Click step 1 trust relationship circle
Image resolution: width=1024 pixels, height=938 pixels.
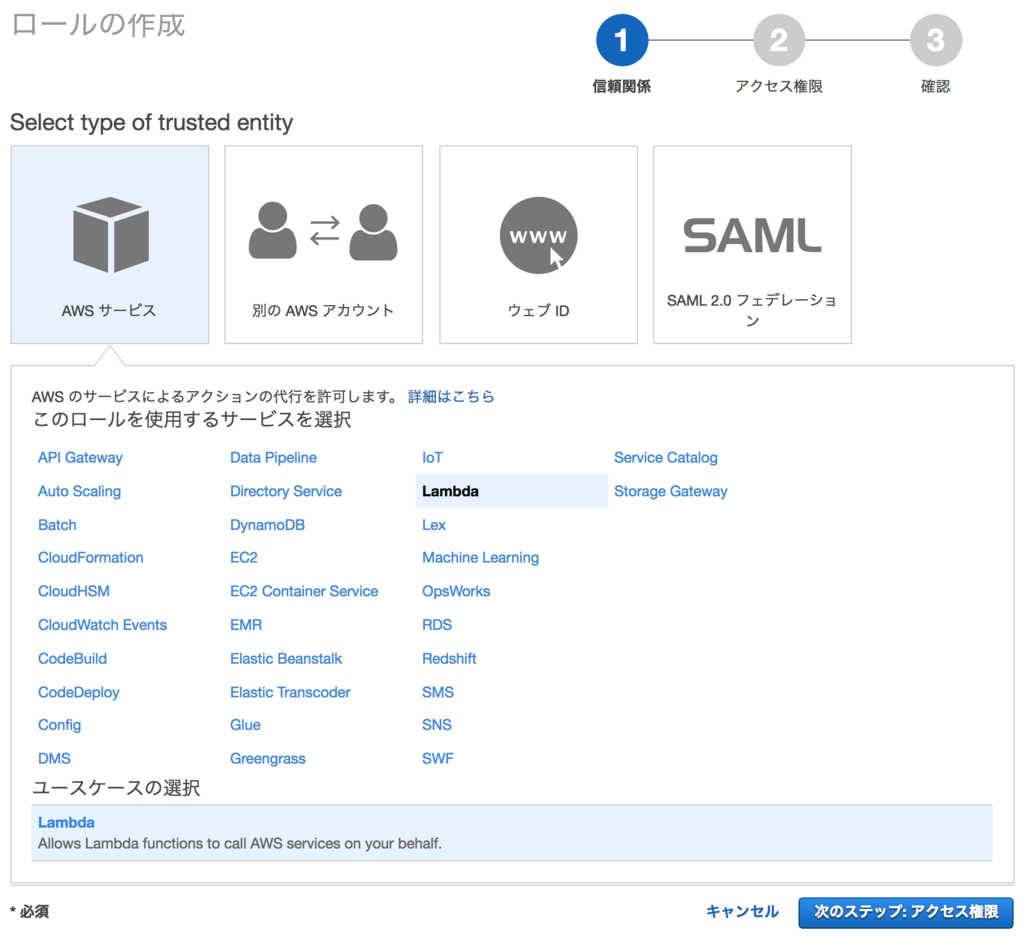click(x=622, y=40)
